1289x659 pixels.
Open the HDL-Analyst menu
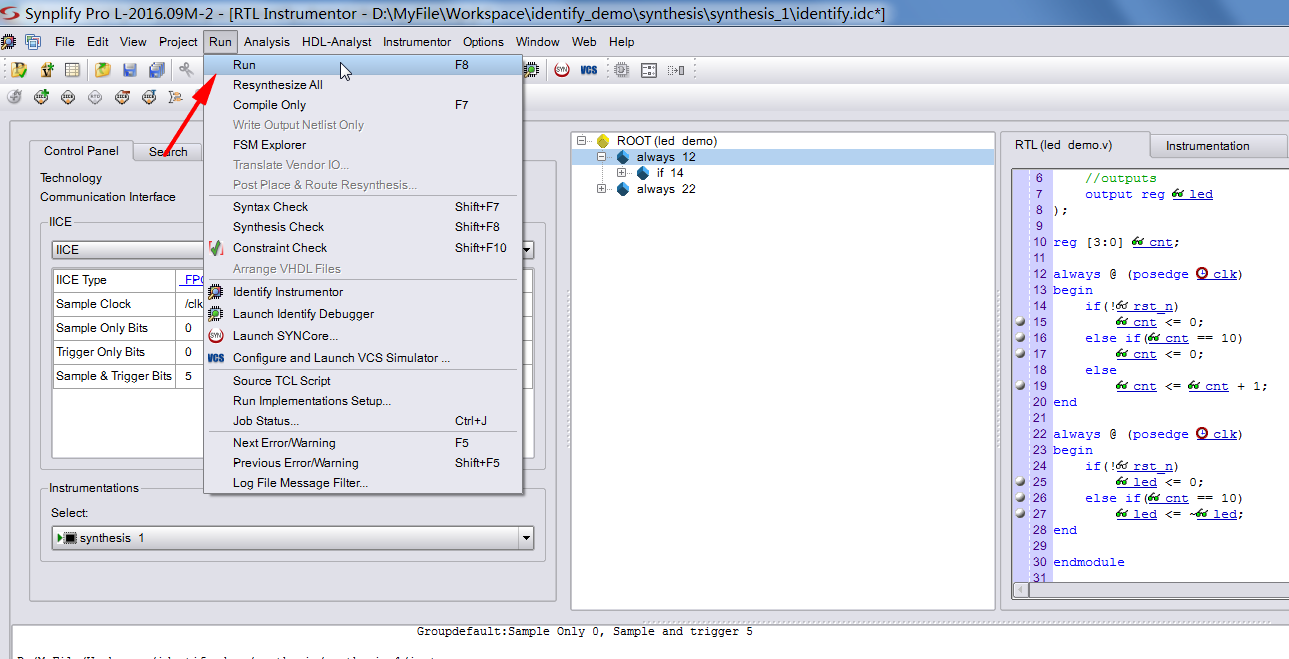(x=336, y=42)
